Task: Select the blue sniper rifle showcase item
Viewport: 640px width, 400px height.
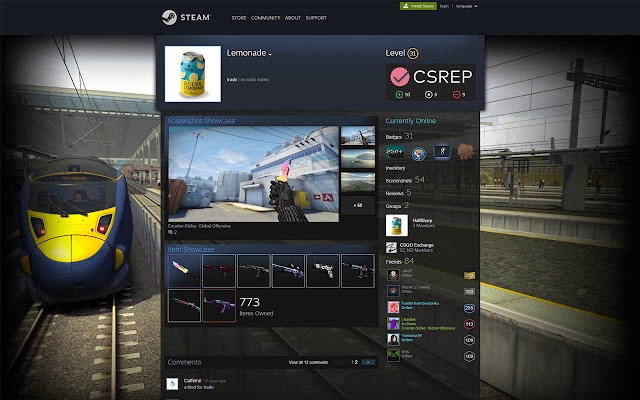Action: point(288,271)
